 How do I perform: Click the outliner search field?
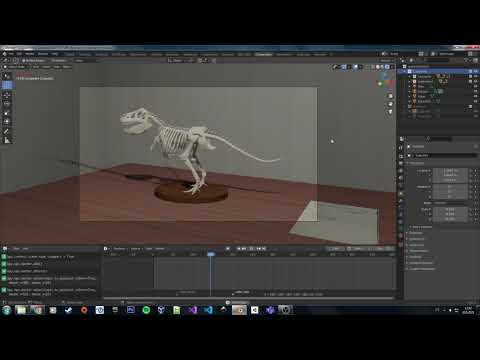[437, 60]
